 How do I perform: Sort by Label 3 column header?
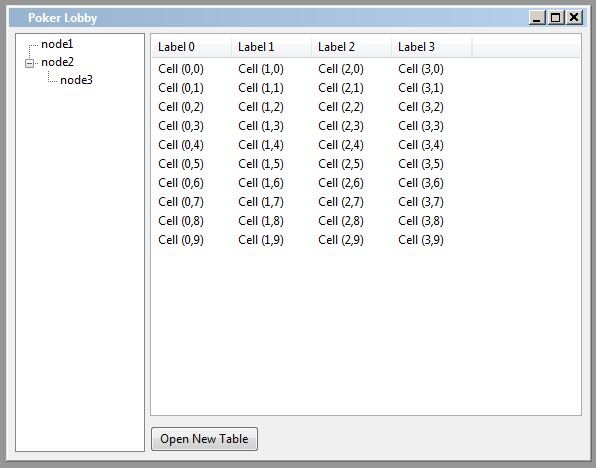(x=431, y=47)
